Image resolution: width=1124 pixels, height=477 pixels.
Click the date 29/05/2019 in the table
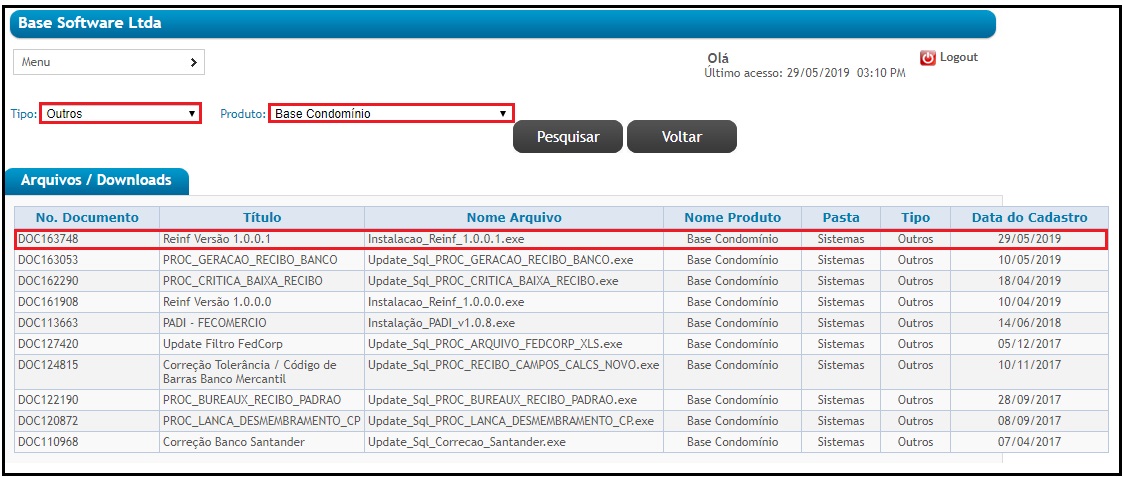(1029, 239)
